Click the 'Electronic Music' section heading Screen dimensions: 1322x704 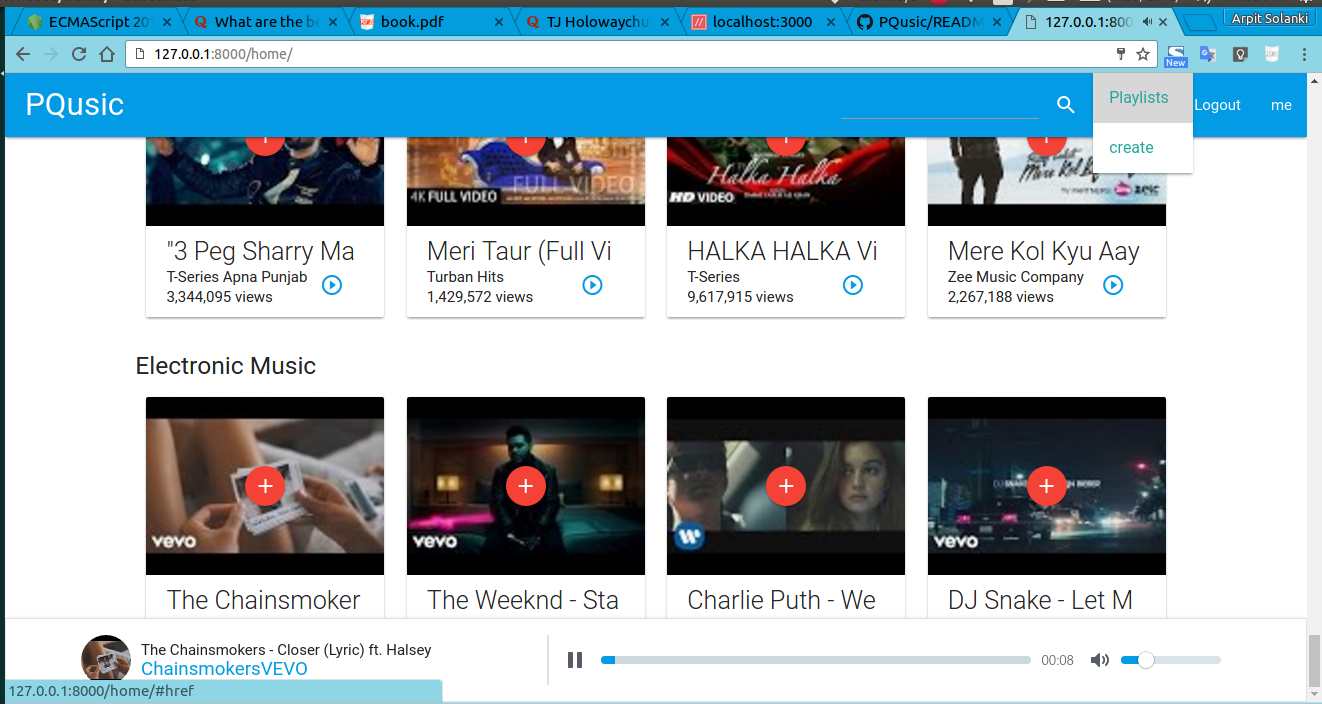(226, 366)
